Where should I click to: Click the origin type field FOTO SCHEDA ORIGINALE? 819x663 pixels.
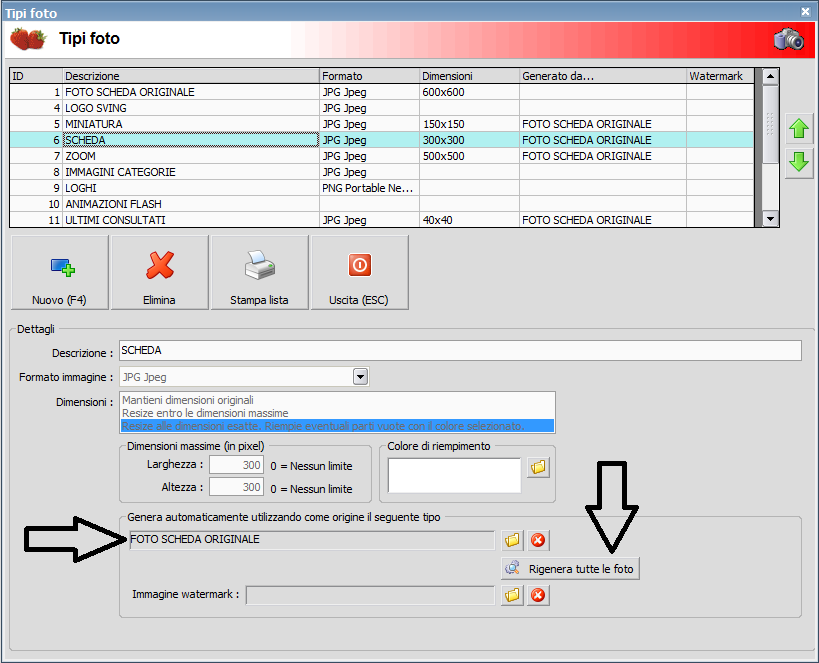[x=311, y=540]
